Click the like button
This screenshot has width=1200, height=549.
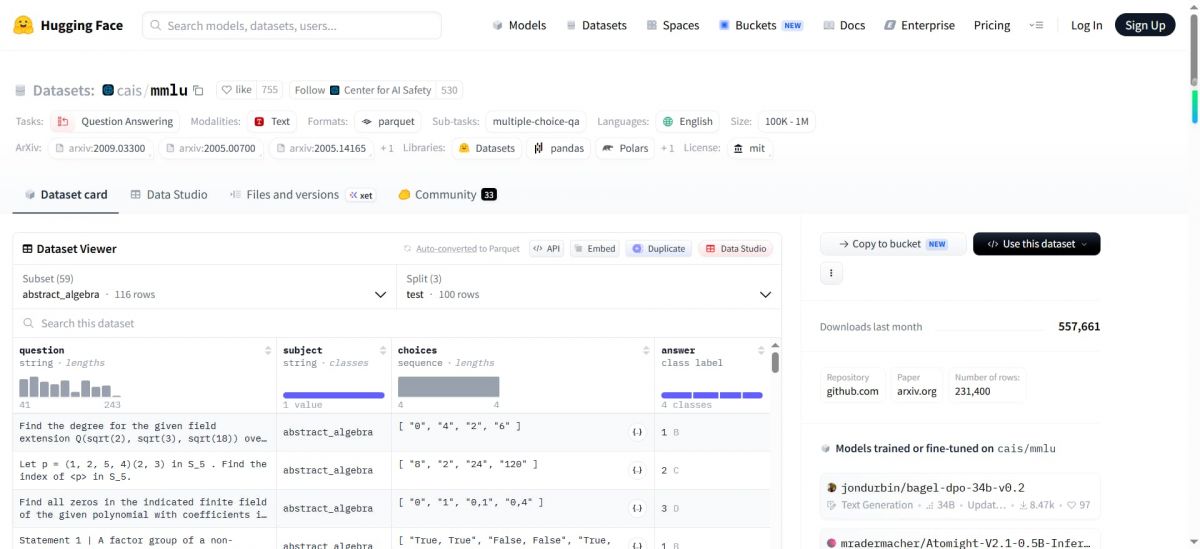pyautogui.click(x=235, y=90)
